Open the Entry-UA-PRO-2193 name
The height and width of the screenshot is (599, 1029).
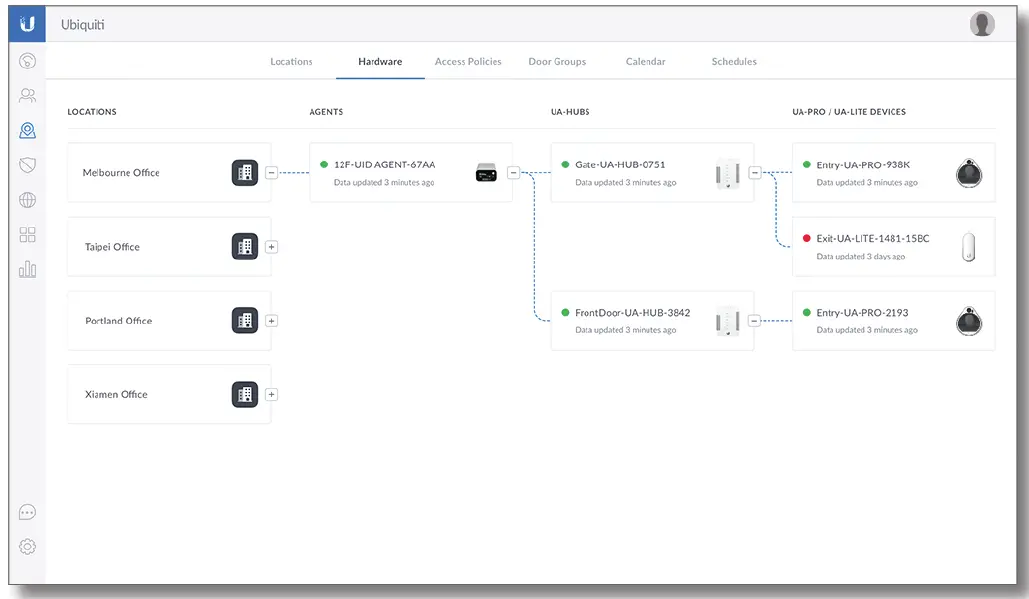862,313
